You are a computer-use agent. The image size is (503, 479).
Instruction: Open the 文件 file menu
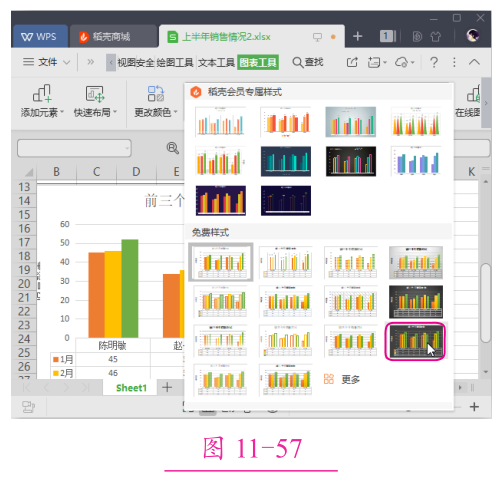pyautogui.click(x=47, y=62)
